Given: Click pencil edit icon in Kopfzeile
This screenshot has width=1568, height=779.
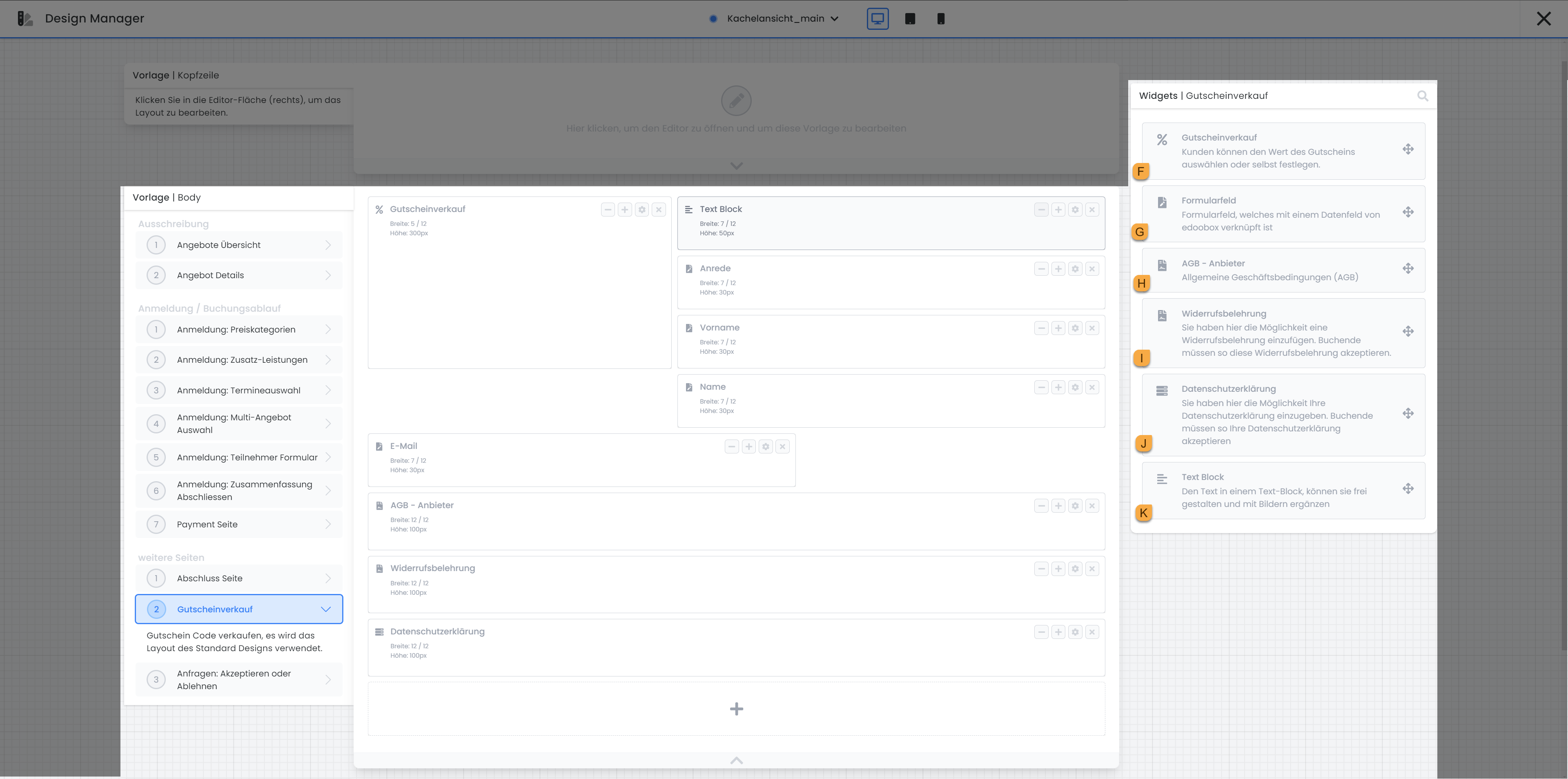Looking at the screenshot, I should (x=736, y=100).
